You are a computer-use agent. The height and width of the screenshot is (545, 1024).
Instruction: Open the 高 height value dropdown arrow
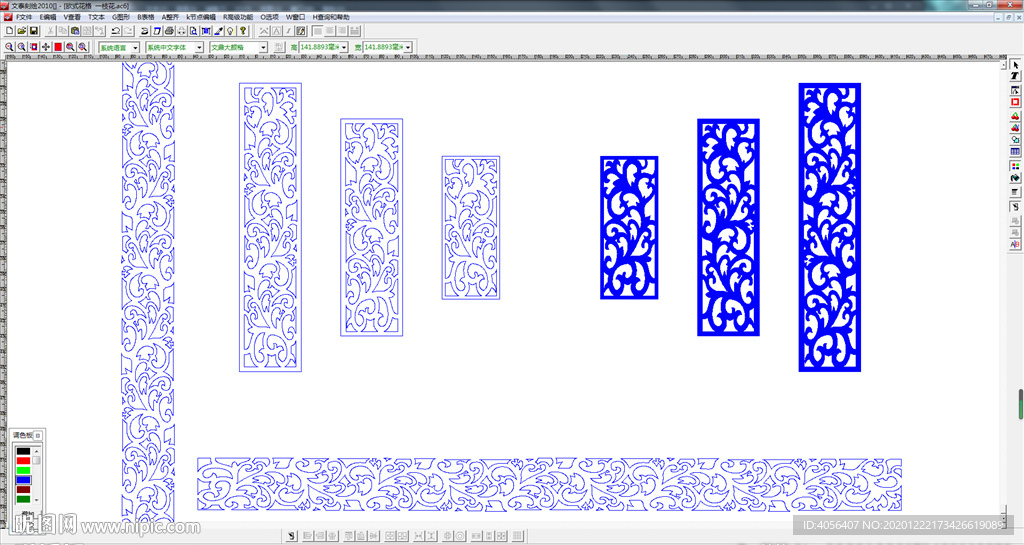tap(344, 47)
